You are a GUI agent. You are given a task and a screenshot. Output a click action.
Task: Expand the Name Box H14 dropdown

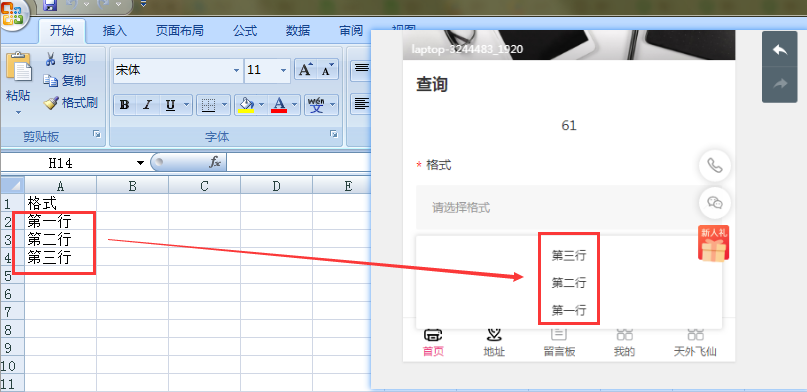coord(140,163)
